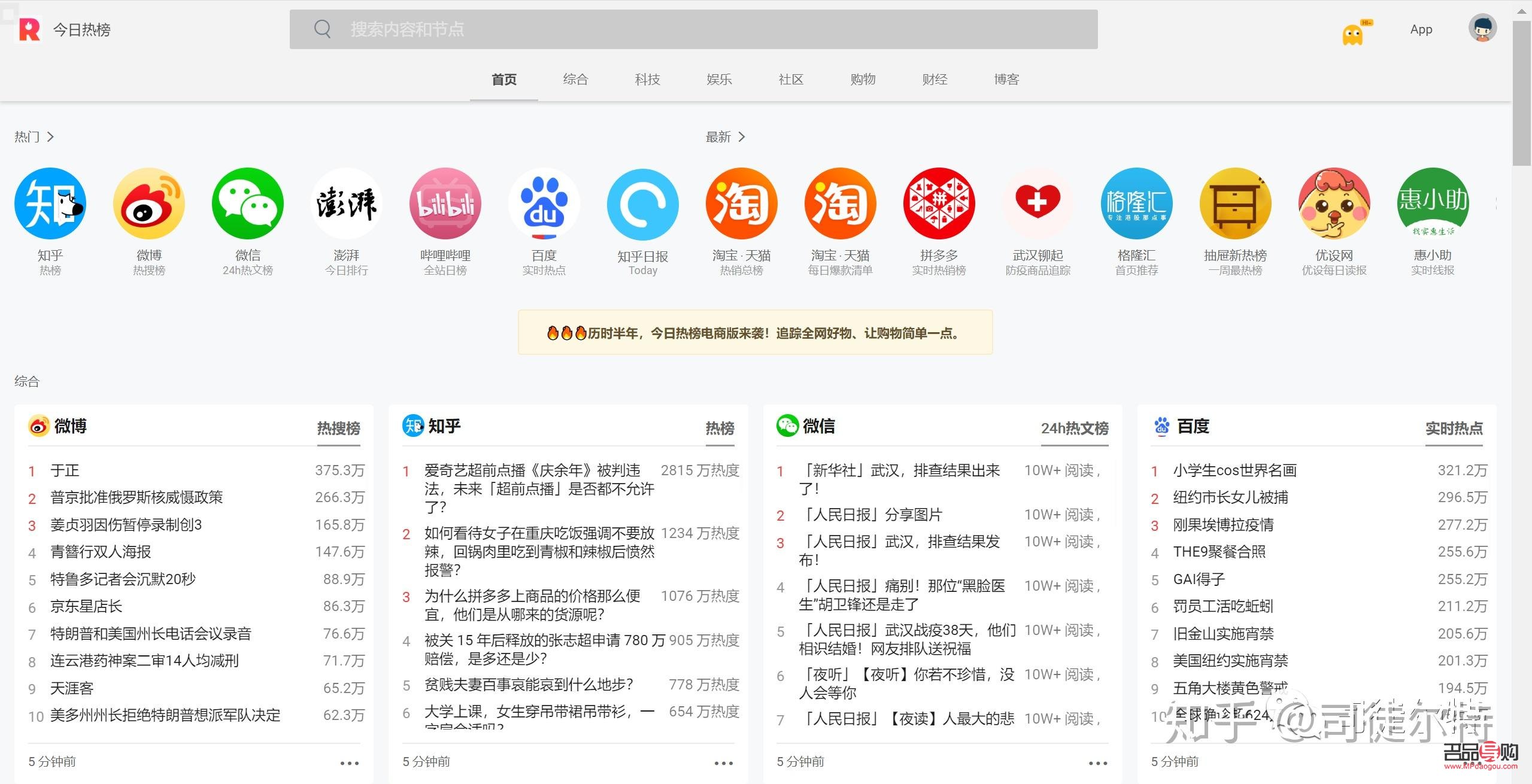Open Zhihu question 为什么拼多多上商品的价格那么便宜
The image size is (1532, 784).
[532, 605]
